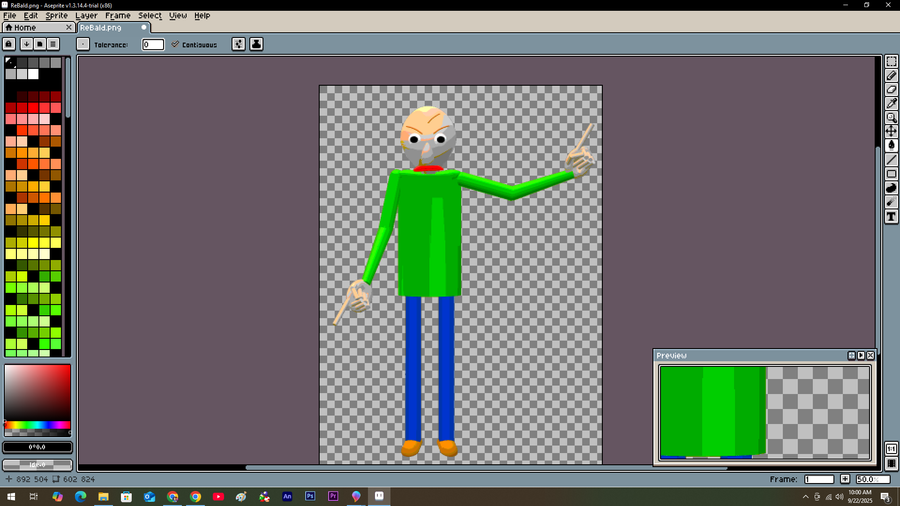Open the Edit menu
This screenshot has height=506, width=900.
[x=30, y=15]
